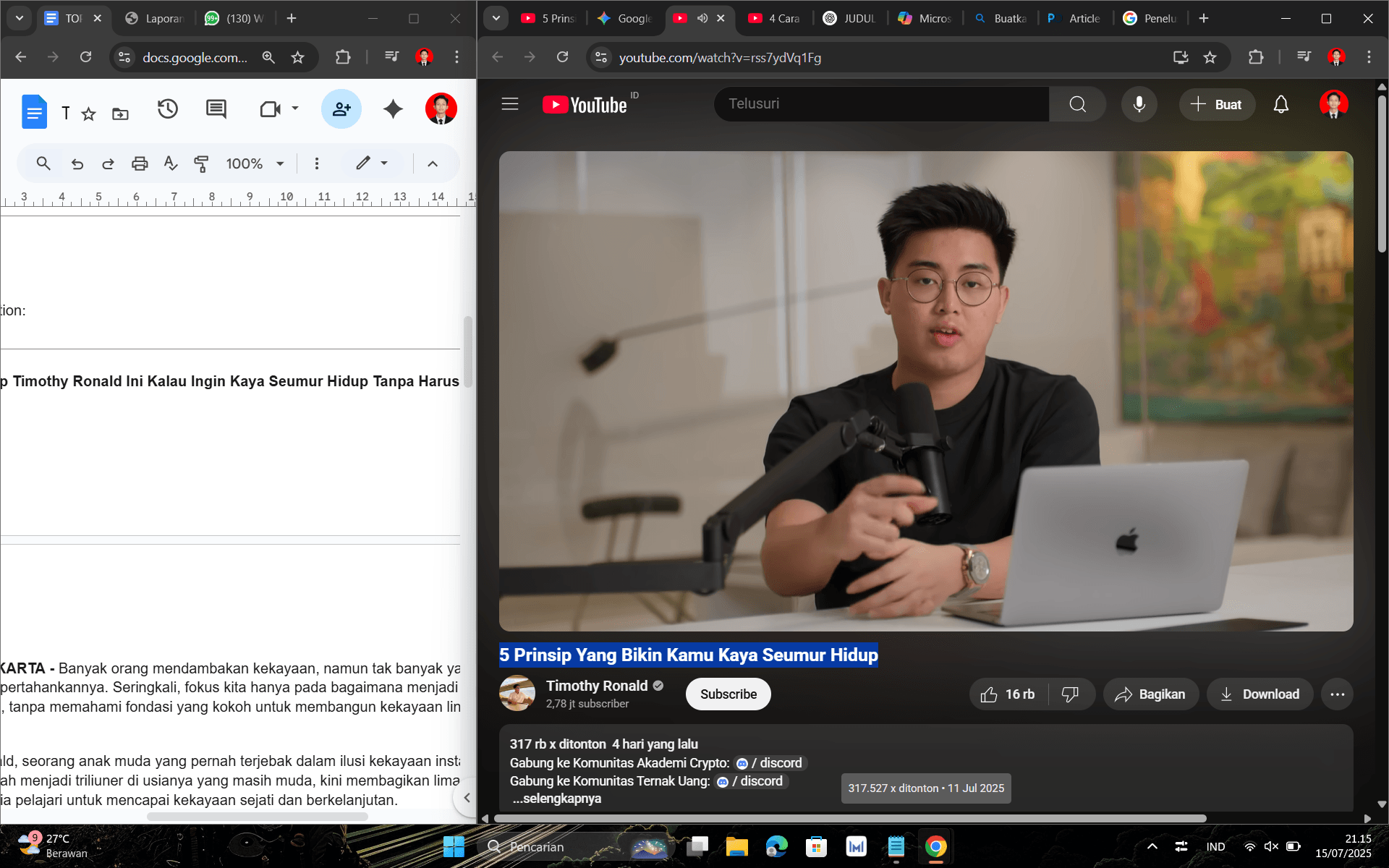
Task: Run spelling and grammar check
Action: coord(171,163)
